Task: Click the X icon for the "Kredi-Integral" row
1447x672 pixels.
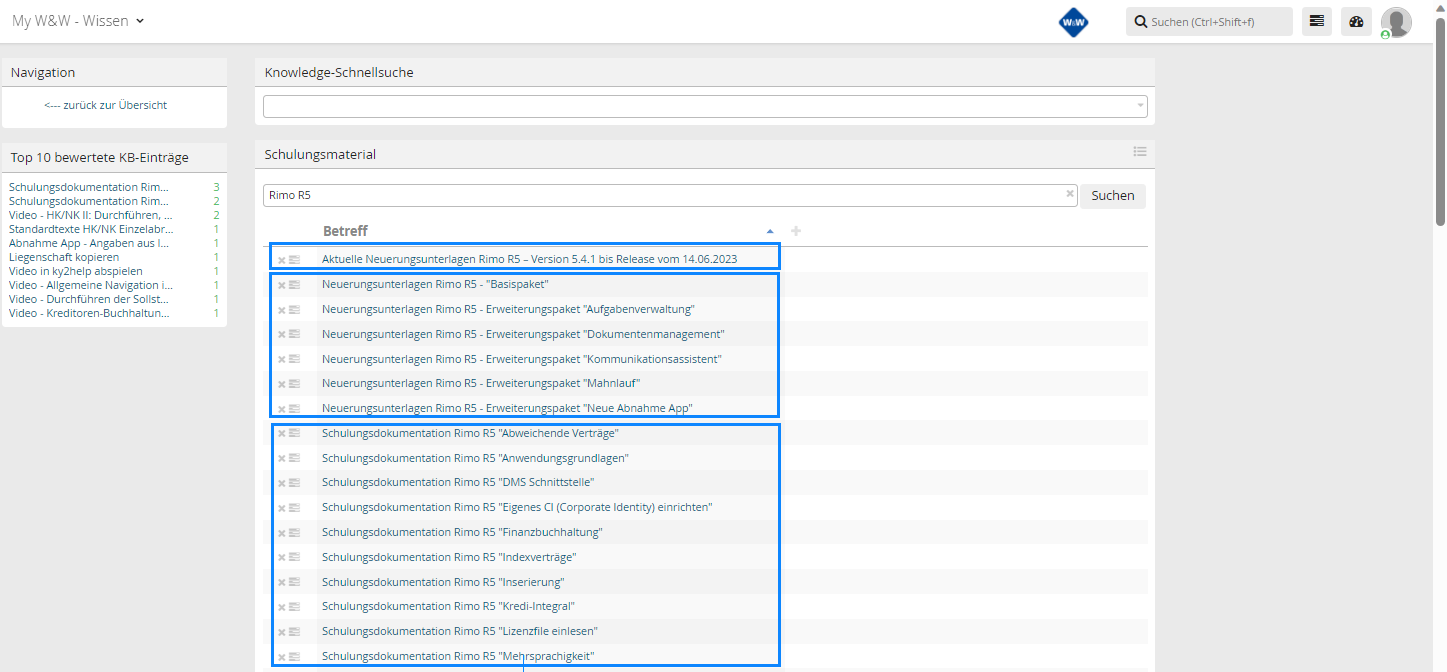Action: (x=282, y=607)
